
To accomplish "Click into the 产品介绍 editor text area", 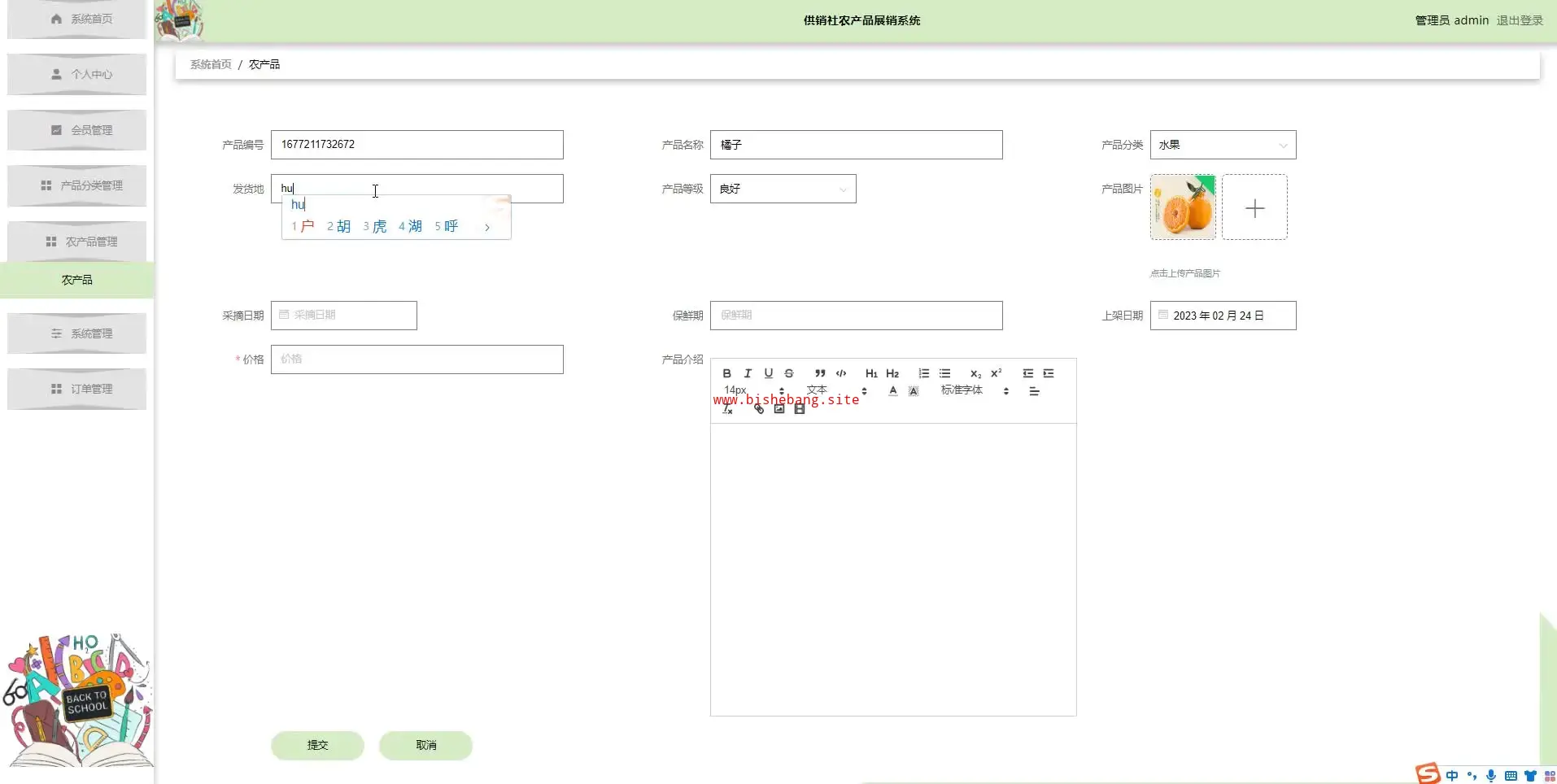I will coord(893,569).
